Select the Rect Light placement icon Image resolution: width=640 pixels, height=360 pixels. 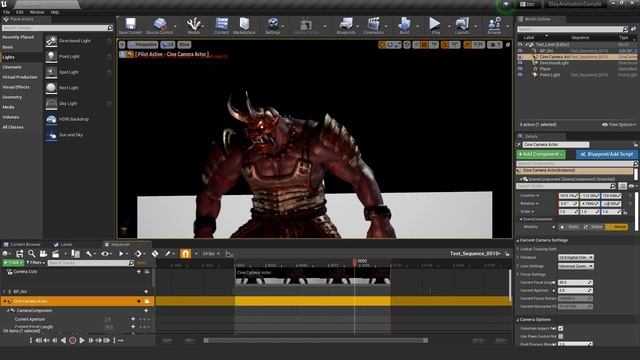click(x=51, y=88)
